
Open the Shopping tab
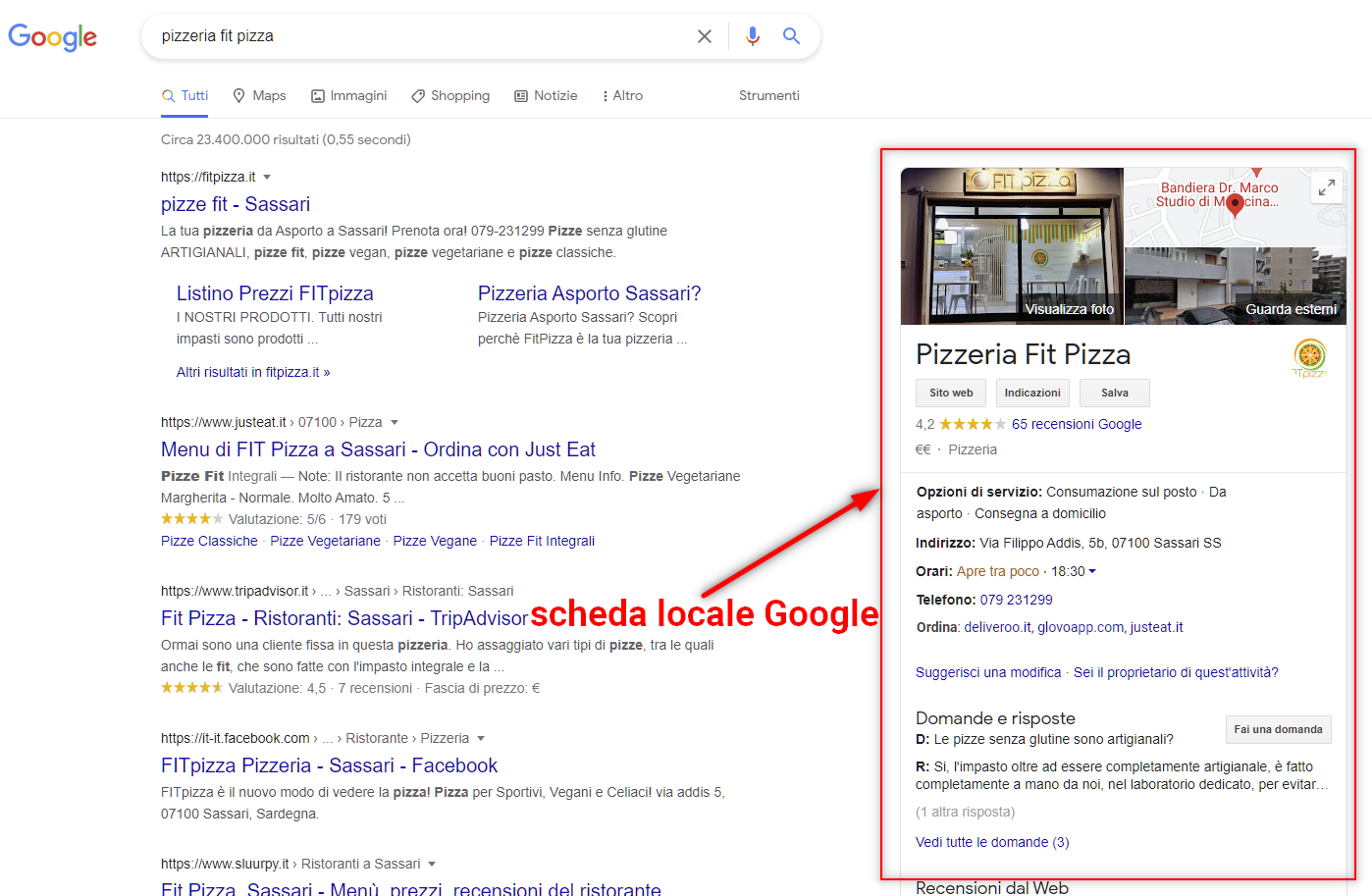[x=450, y=95]
